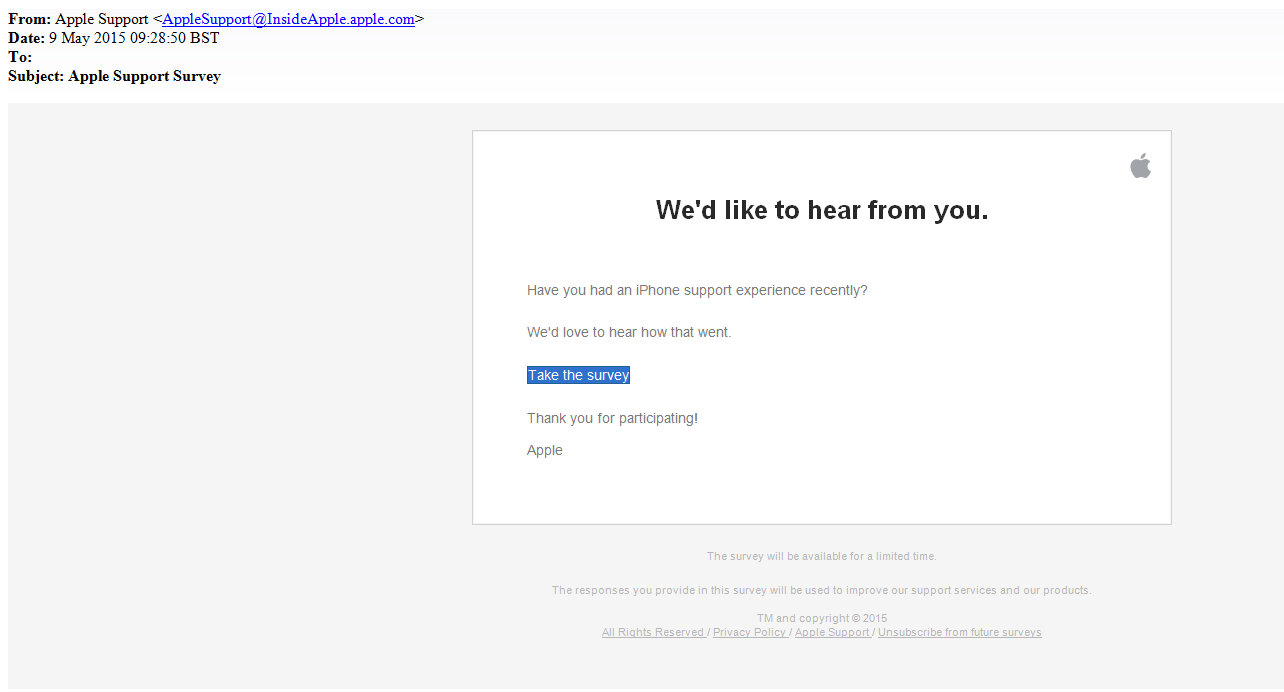Click the text Have you had an iPhone support experience recently?

tap(697, 290)
